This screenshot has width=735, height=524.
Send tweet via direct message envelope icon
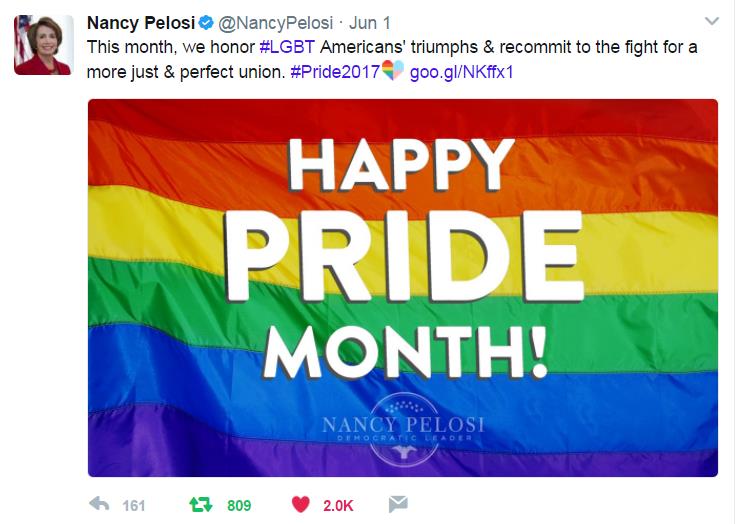[397, 504]
